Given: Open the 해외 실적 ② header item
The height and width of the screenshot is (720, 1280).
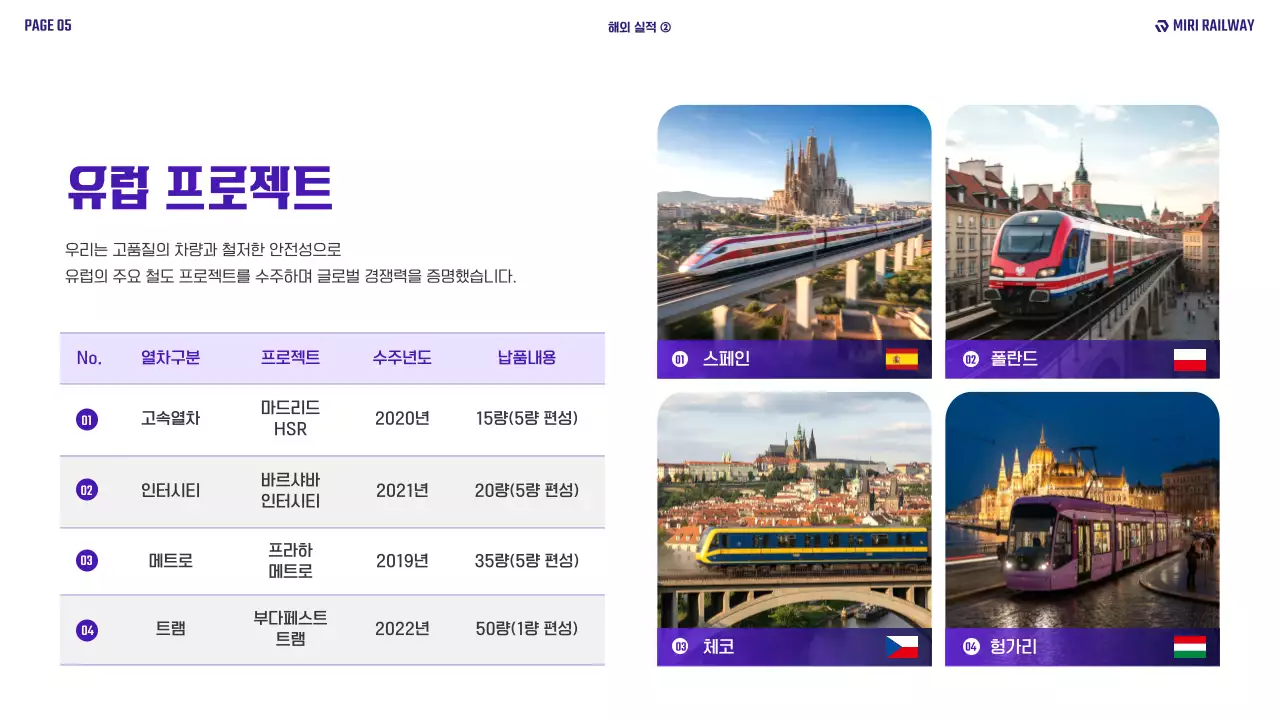Looking at the screenshot, I should click(x=640, y=26).
